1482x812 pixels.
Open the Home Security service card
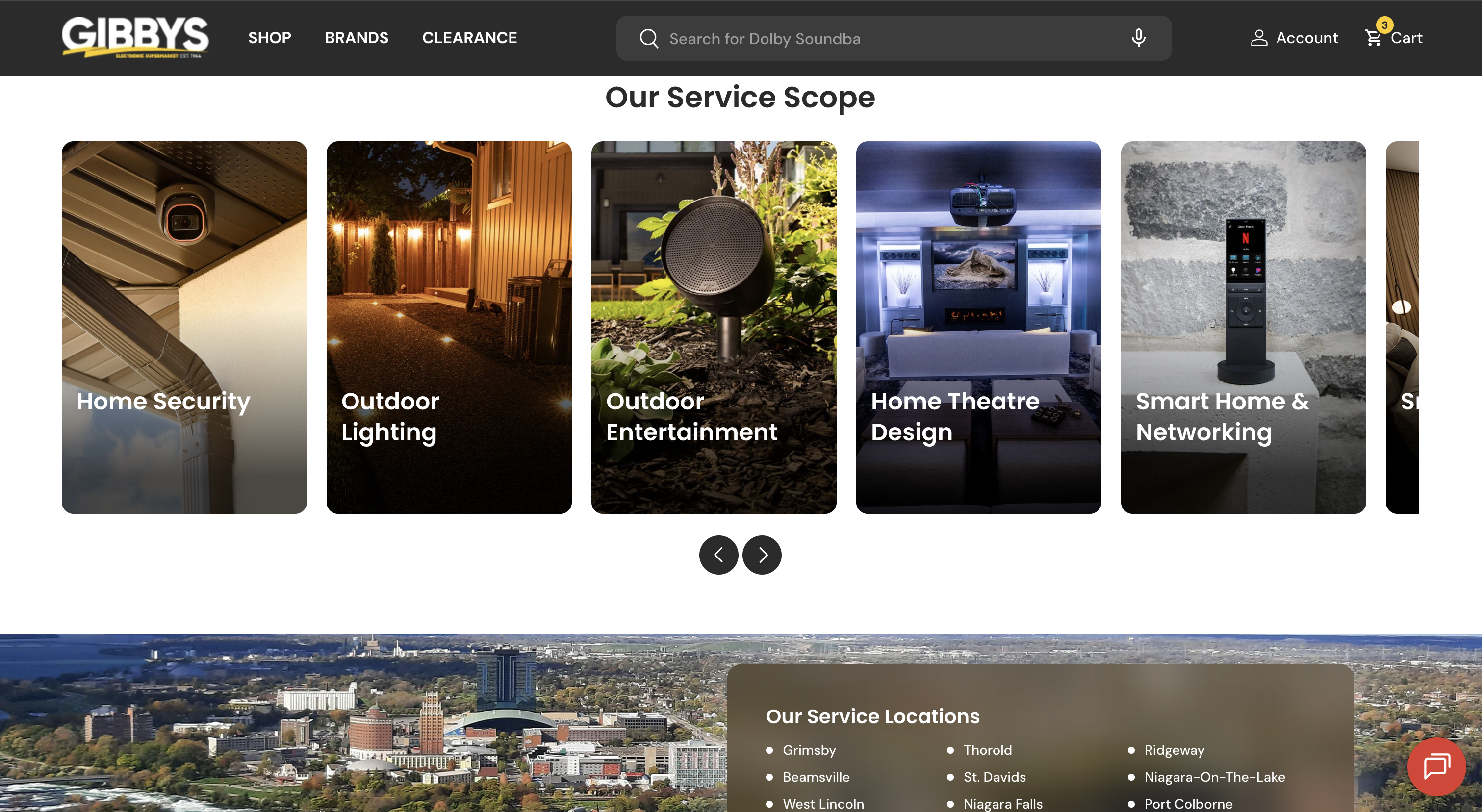coord(184,327)
